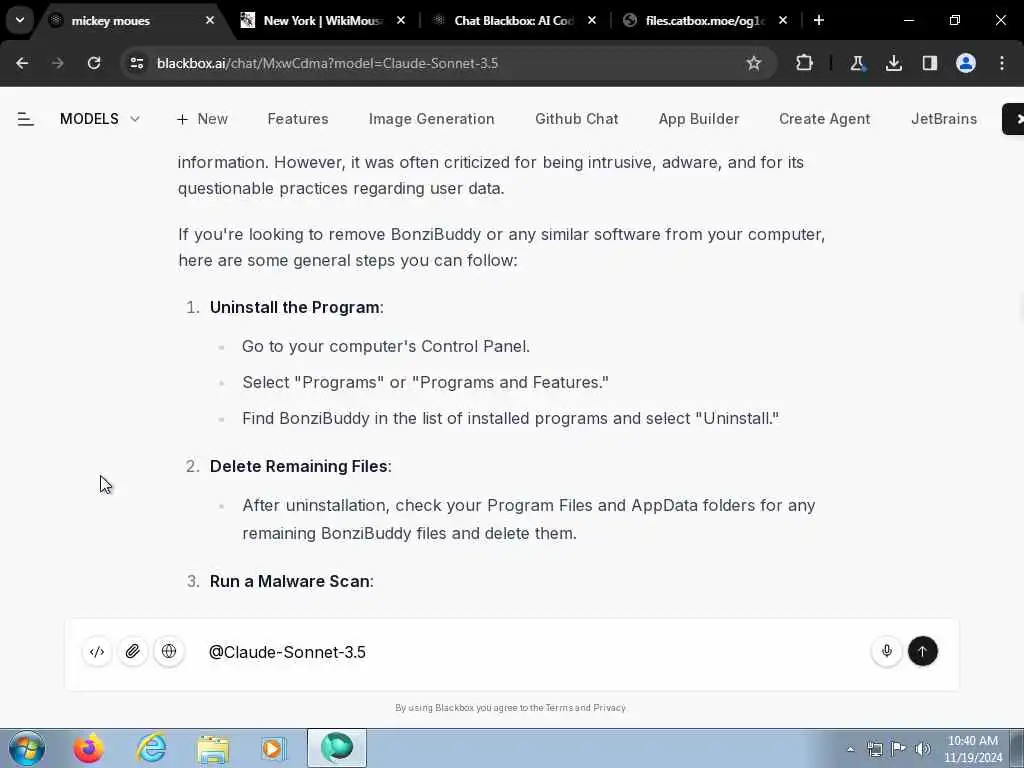Viewport: 1024px width, 768px height.
Task: View site information icon in address bar
Action: (x=136, y=63)
